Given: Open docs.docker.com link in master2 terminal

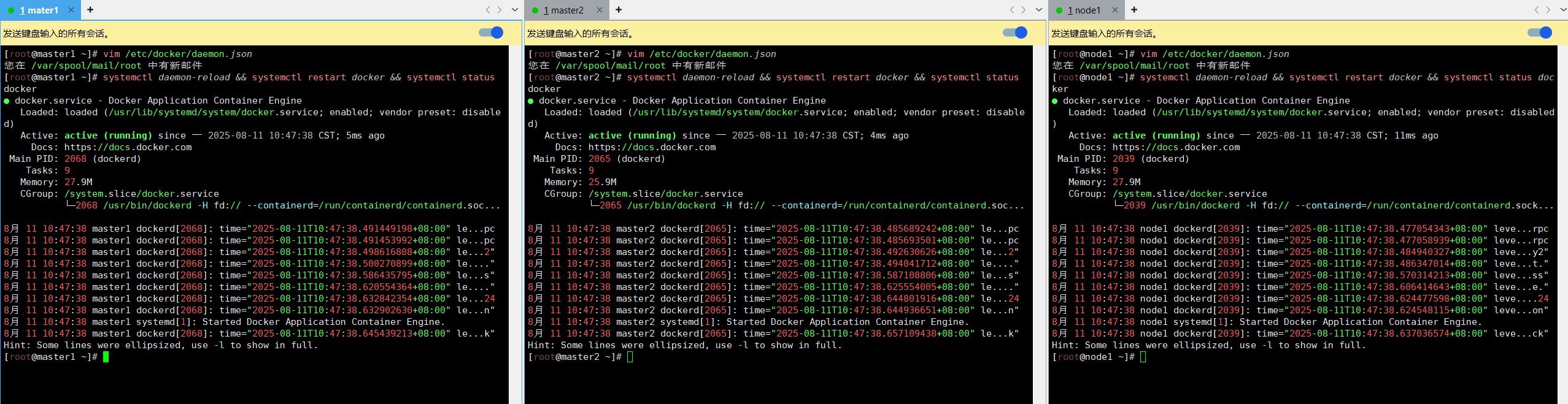Looking at the screenshot, I should pyautogui.click(x=652, y=147).
